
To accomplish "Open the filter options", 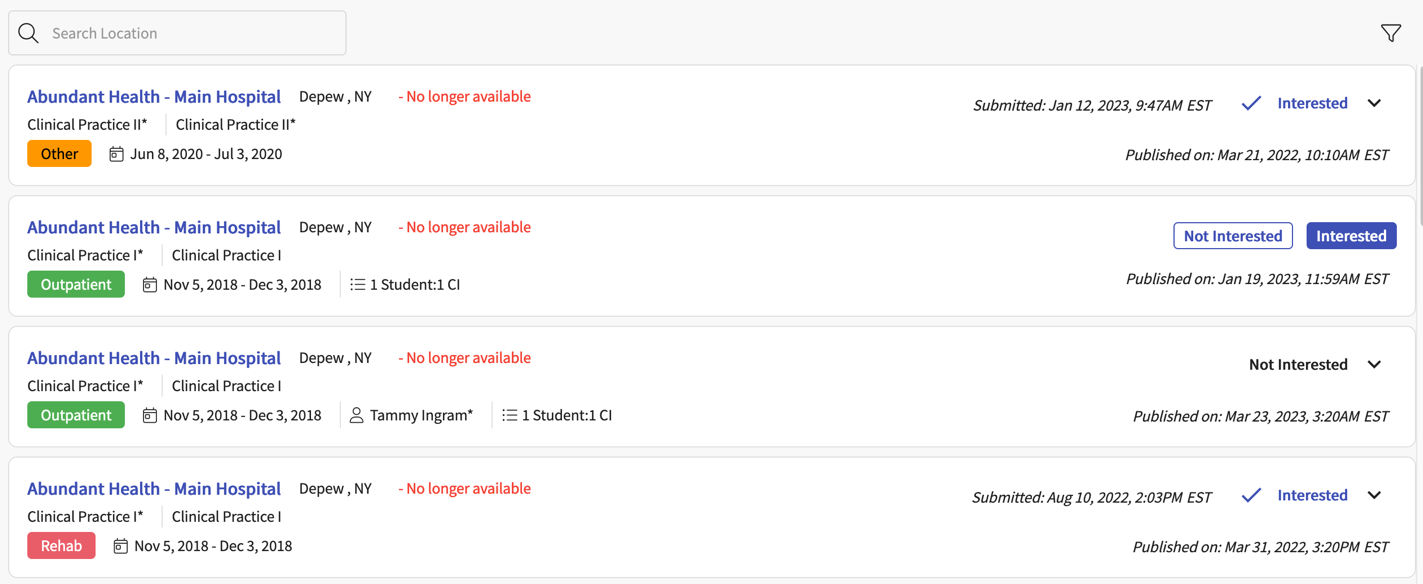I will coord(1390,32).
